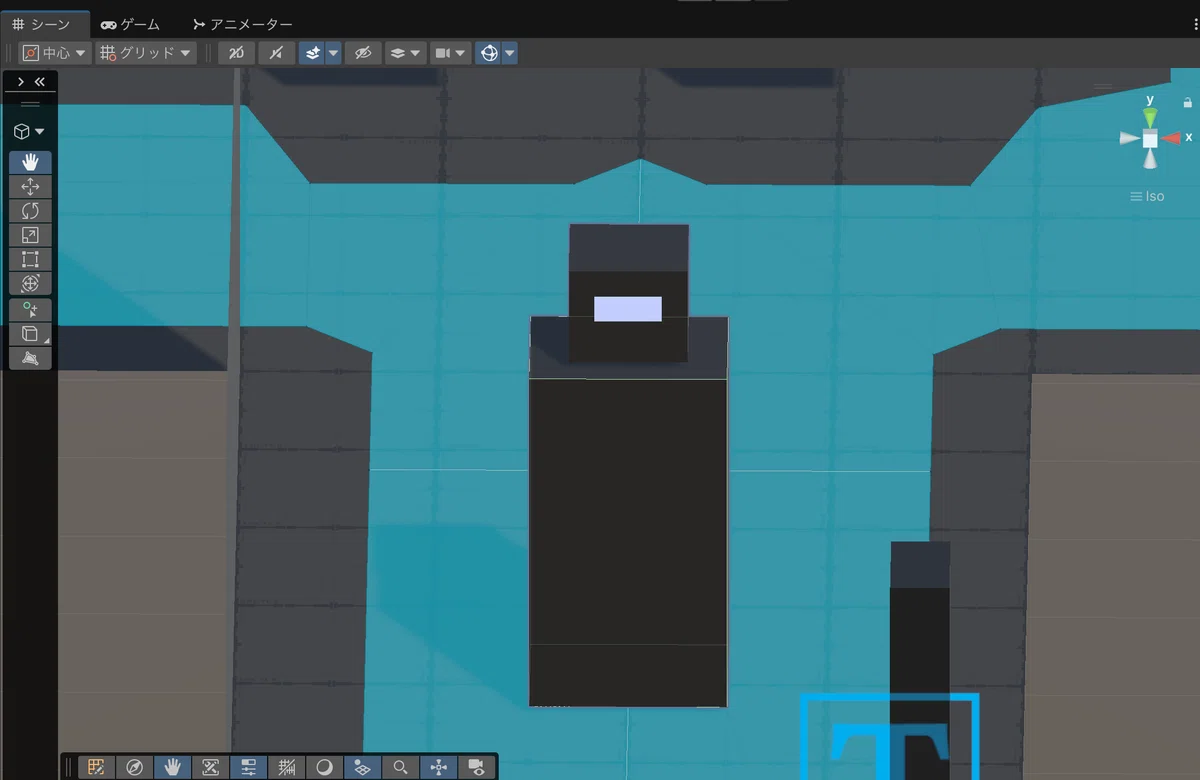Click the grid-with-pencil icon in bottom overlay

(x=96, y=767)
